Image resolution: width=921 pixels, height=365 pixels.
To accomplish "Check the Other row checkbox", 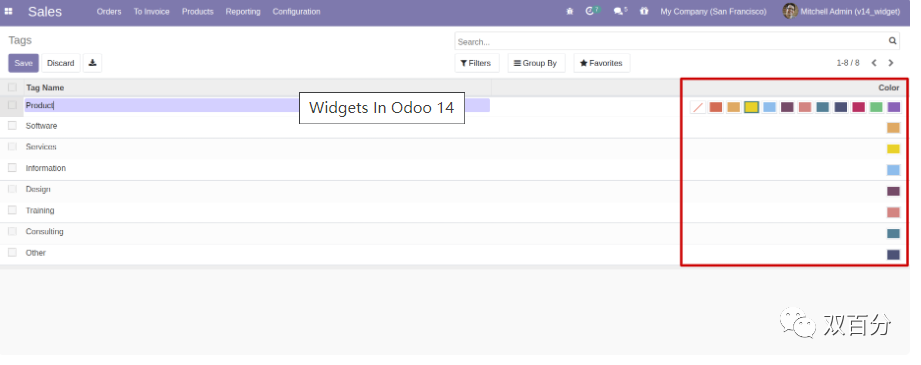I will 12,253.
